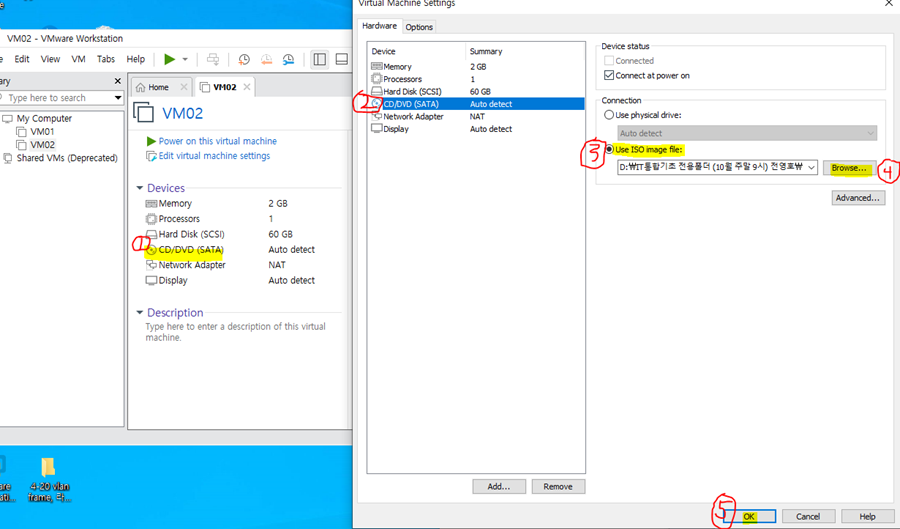Image resolution: width=900 pixels, height=529 pixels.
Task: Click Display device in VM02 summary
Action: [173, 281]
